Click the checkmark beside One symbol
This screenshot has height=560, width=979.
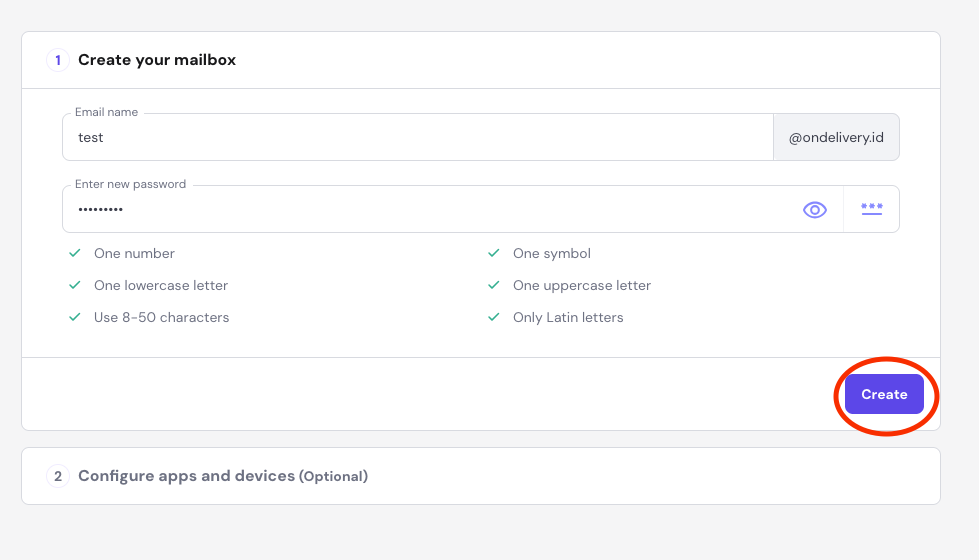point(493,254)
